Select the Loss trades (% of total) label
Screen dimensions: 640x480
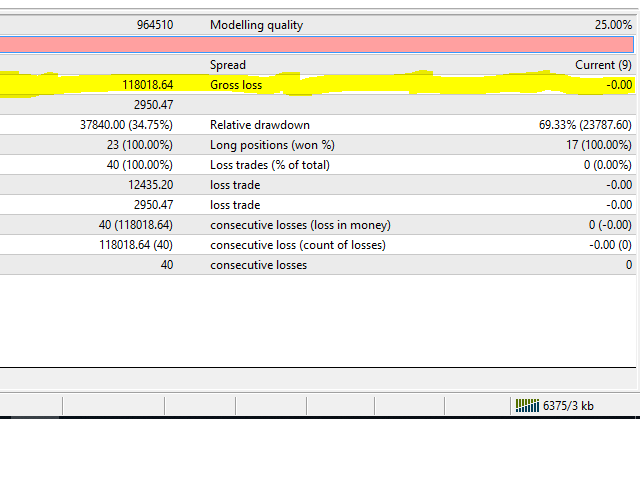(x=269, y=165)
